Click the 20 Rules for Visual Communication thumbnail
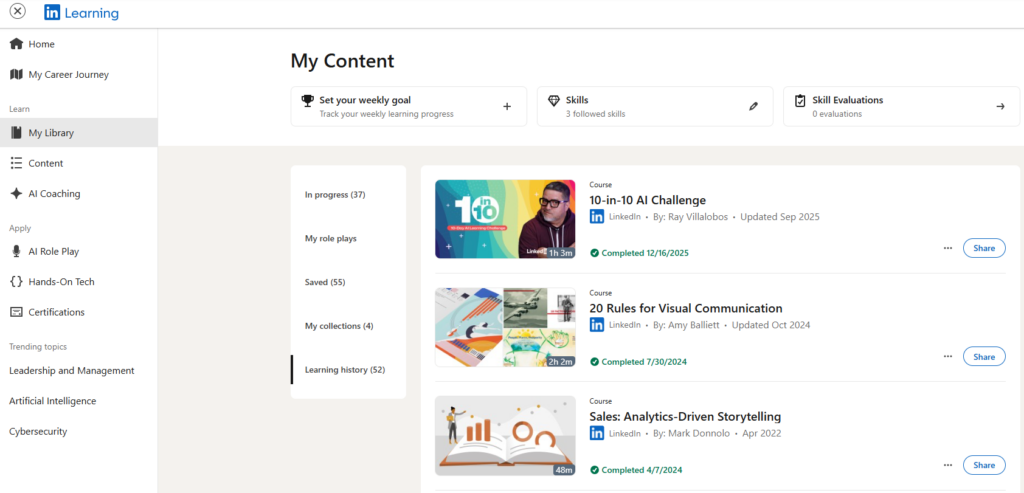 pos(505,328)
